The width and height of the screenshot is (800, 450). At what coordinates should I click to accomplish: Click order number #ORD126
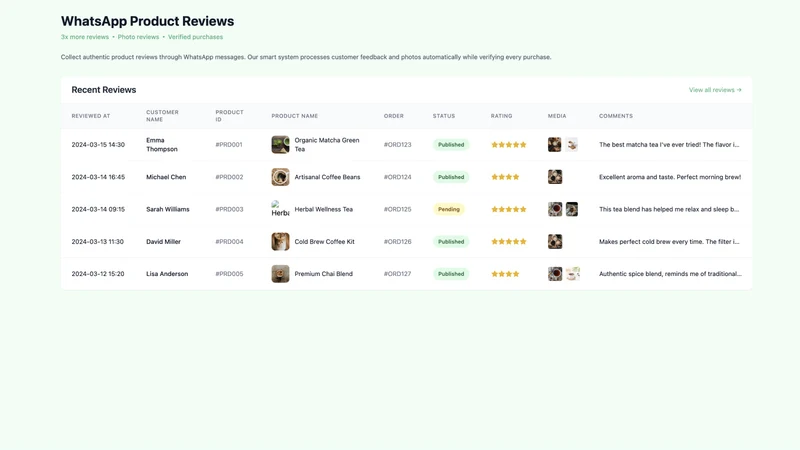[397, 242]
